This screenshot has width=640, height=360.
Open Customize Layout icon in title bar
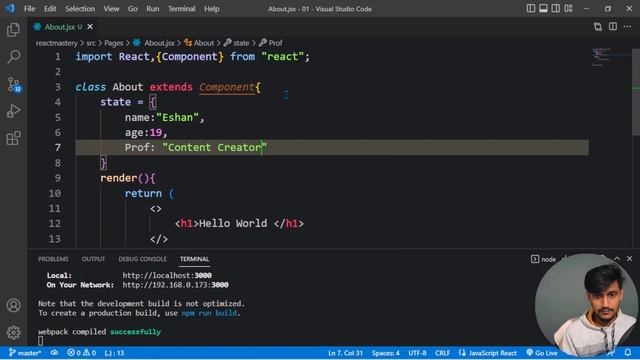tap(569, 9)
